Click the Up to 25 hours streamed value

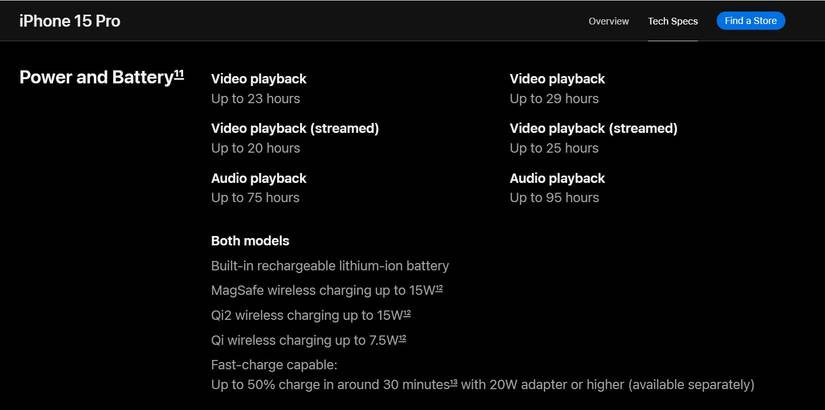point(554,148)
